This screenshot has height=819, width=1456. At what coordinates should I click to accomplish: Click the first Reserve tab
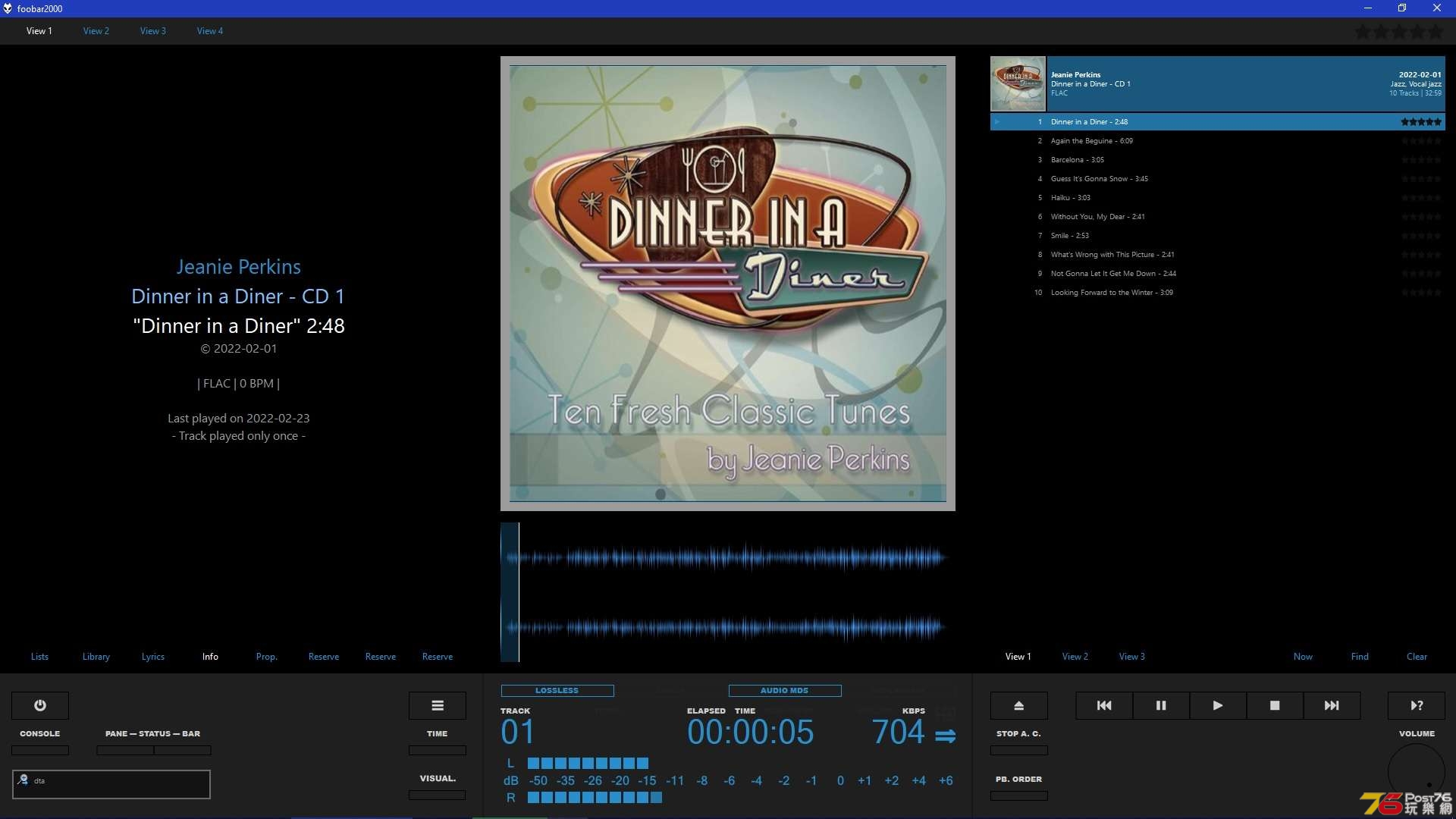[x=324, y=657]
